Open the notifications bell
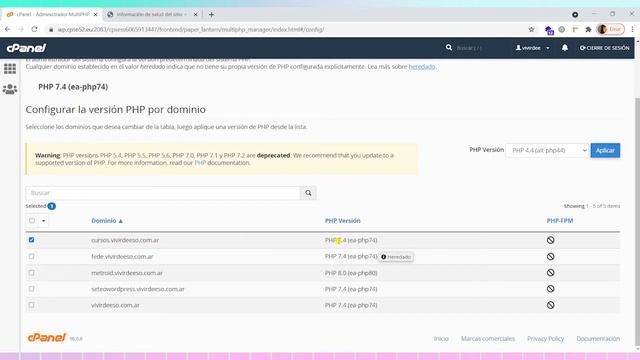The image size is (640, 360). (x=564, y=48)
